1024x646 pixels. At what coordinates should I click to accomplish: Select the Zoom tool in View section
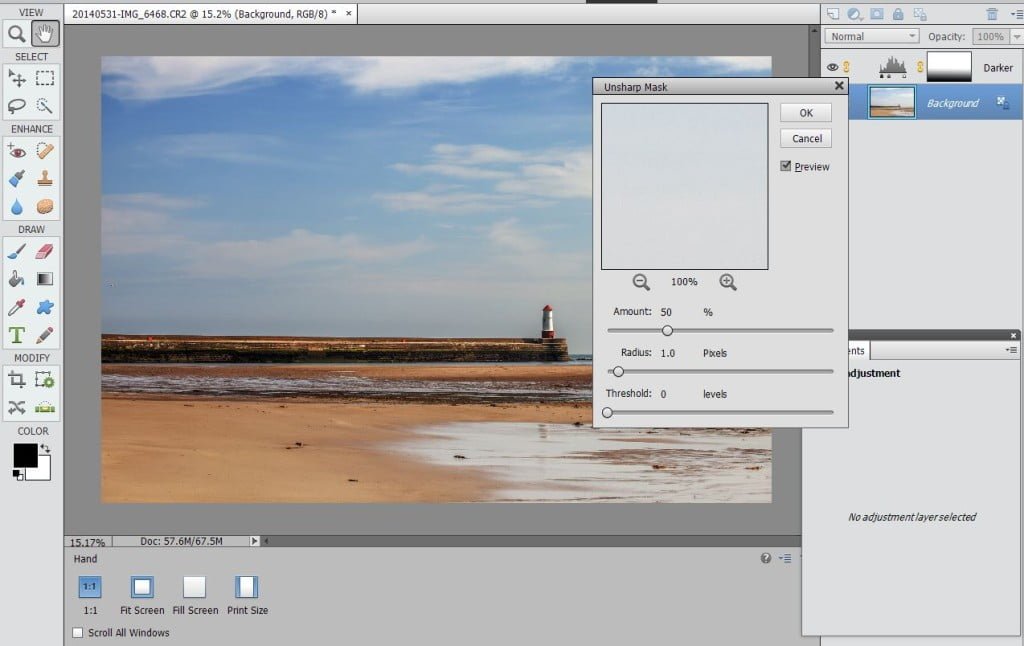click(17, 34)
